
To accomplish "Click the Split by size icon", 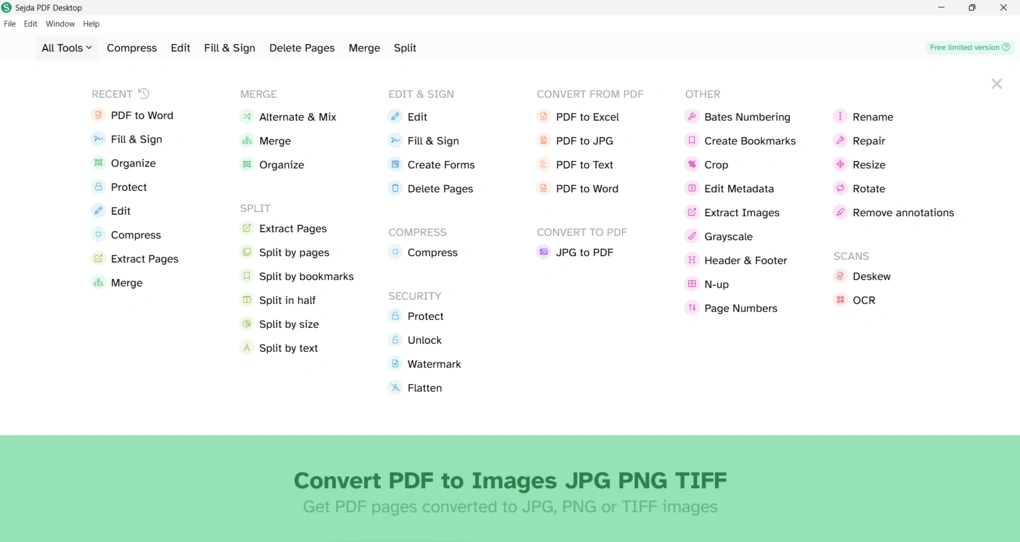I will [247, 324].
